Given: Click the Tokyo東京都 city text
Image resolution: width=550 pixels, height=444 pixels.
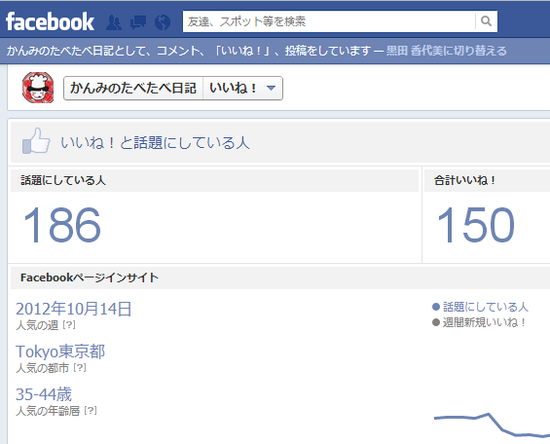Looking at the screenshot, I should [60, 351].
